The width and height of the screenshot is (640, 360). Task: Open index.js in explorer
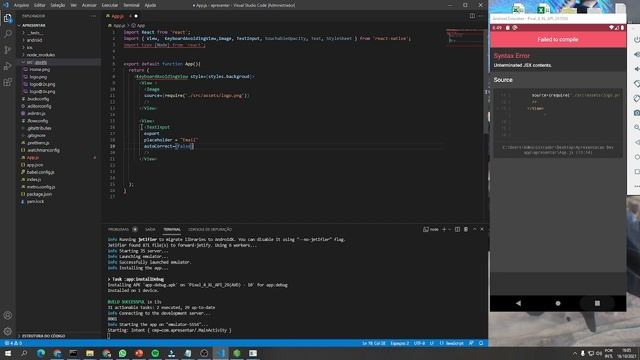[34, 180]
